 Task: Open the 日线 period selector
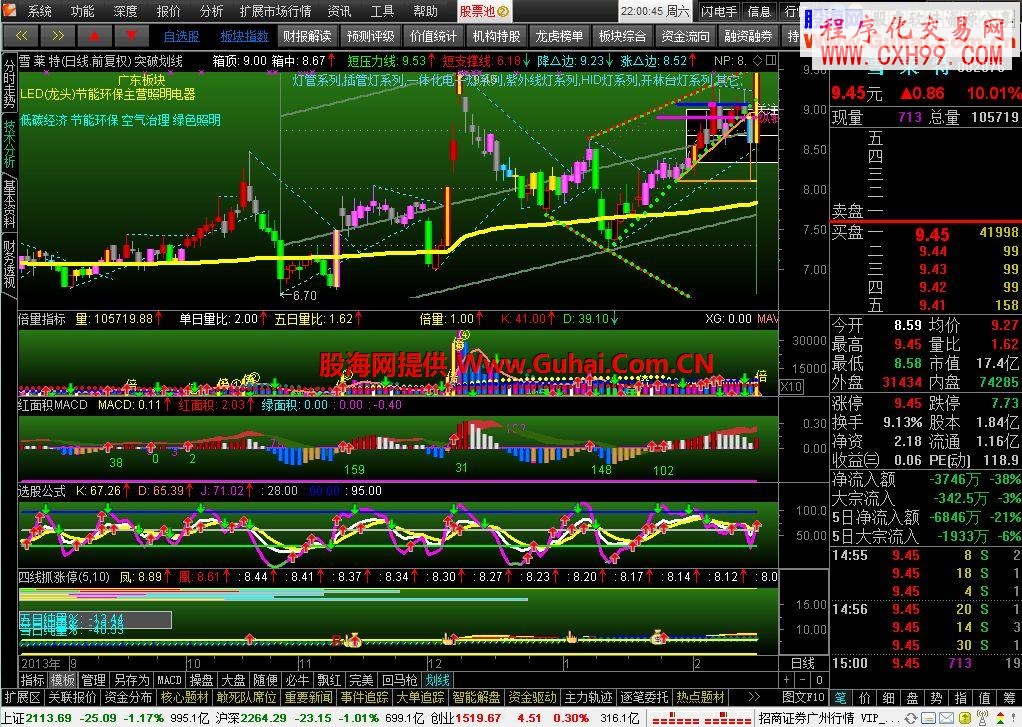[x=802, y=663]
